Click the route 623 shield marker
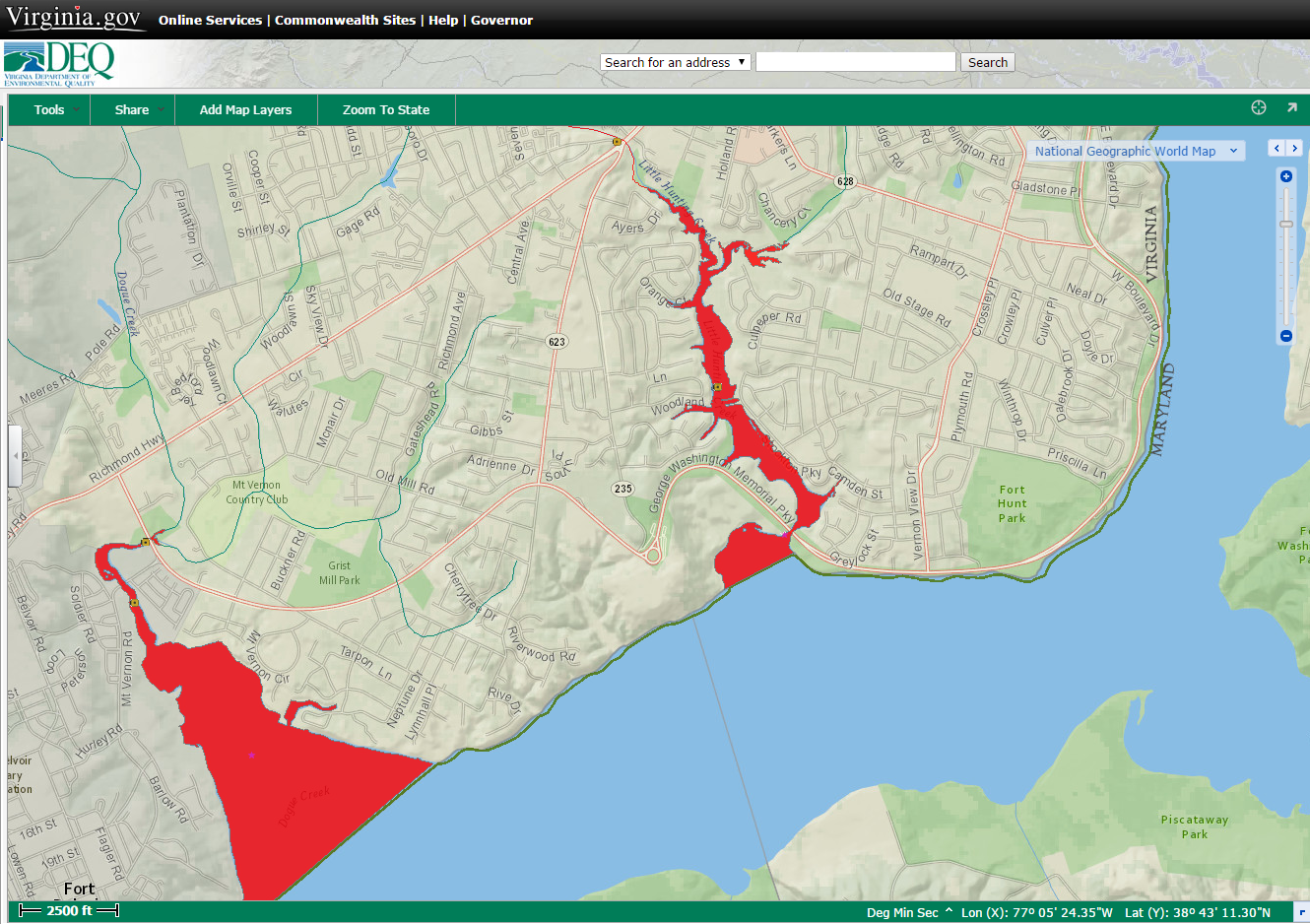Screen dimensions: 1310x924 pos(557,342)
